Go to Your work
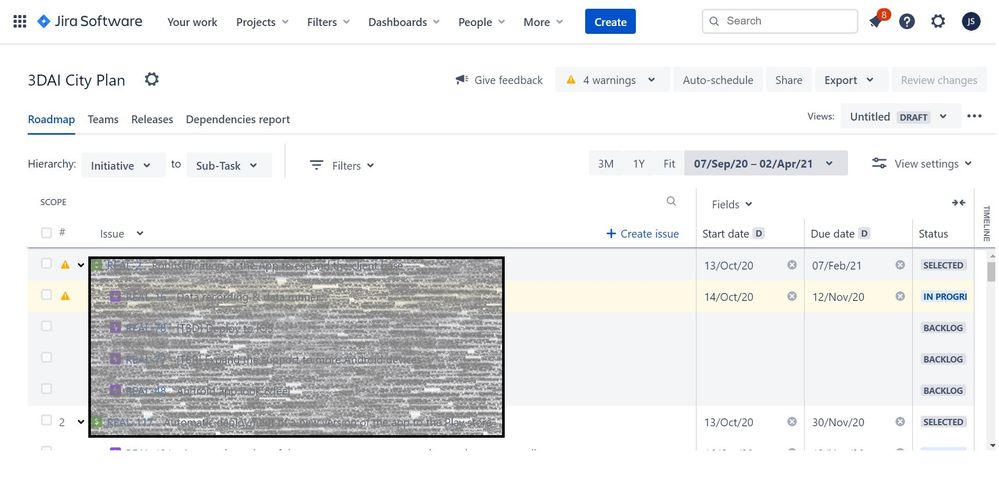 [x=192, y=22]
